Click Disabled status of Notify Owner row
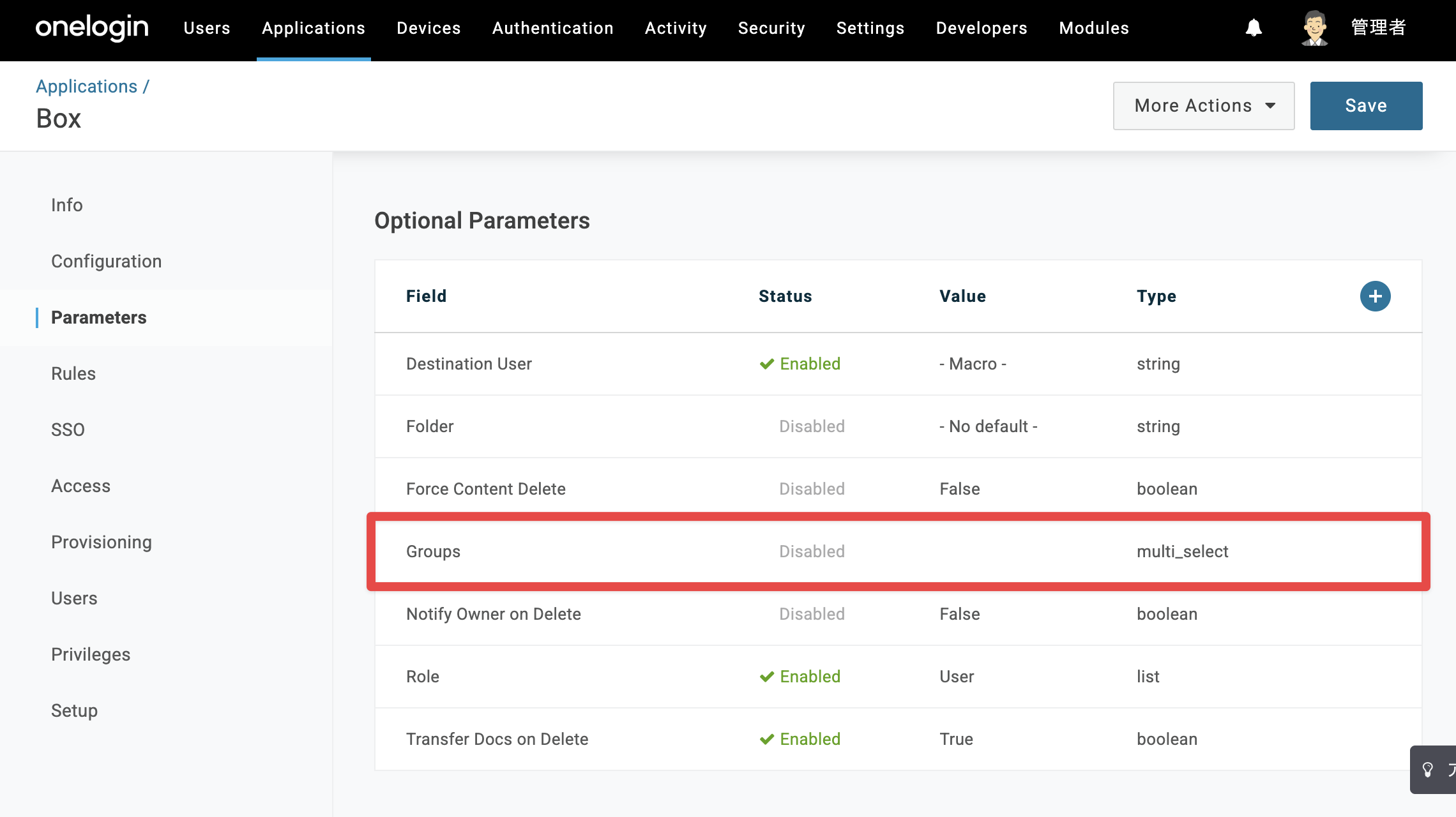Image resolution: width=1456 pixels, height=817 pixels. 812,614
